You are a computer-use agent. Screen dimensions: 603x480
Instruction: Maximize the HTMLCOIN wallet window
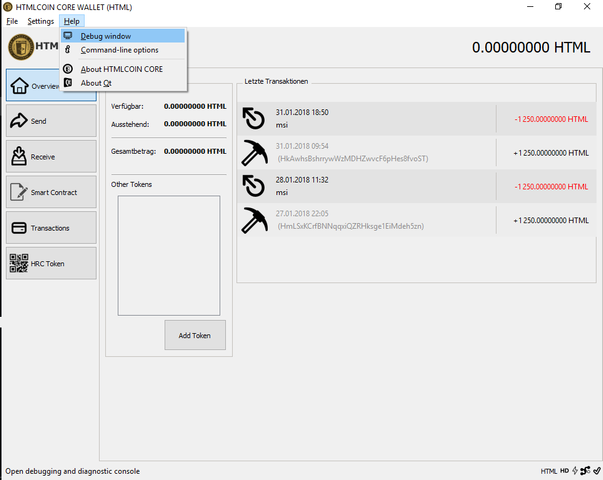tap(558, 7)
